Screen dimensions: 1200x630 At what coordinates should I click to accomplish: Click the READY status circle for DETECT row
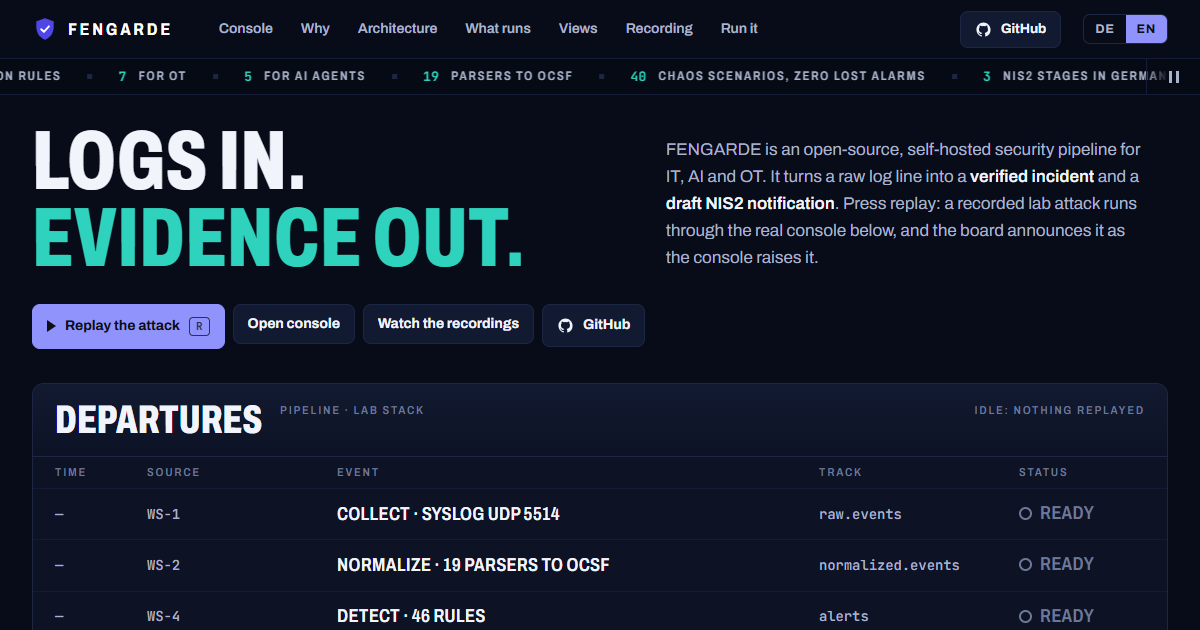pyautogui.click(x=1025, y=616)
